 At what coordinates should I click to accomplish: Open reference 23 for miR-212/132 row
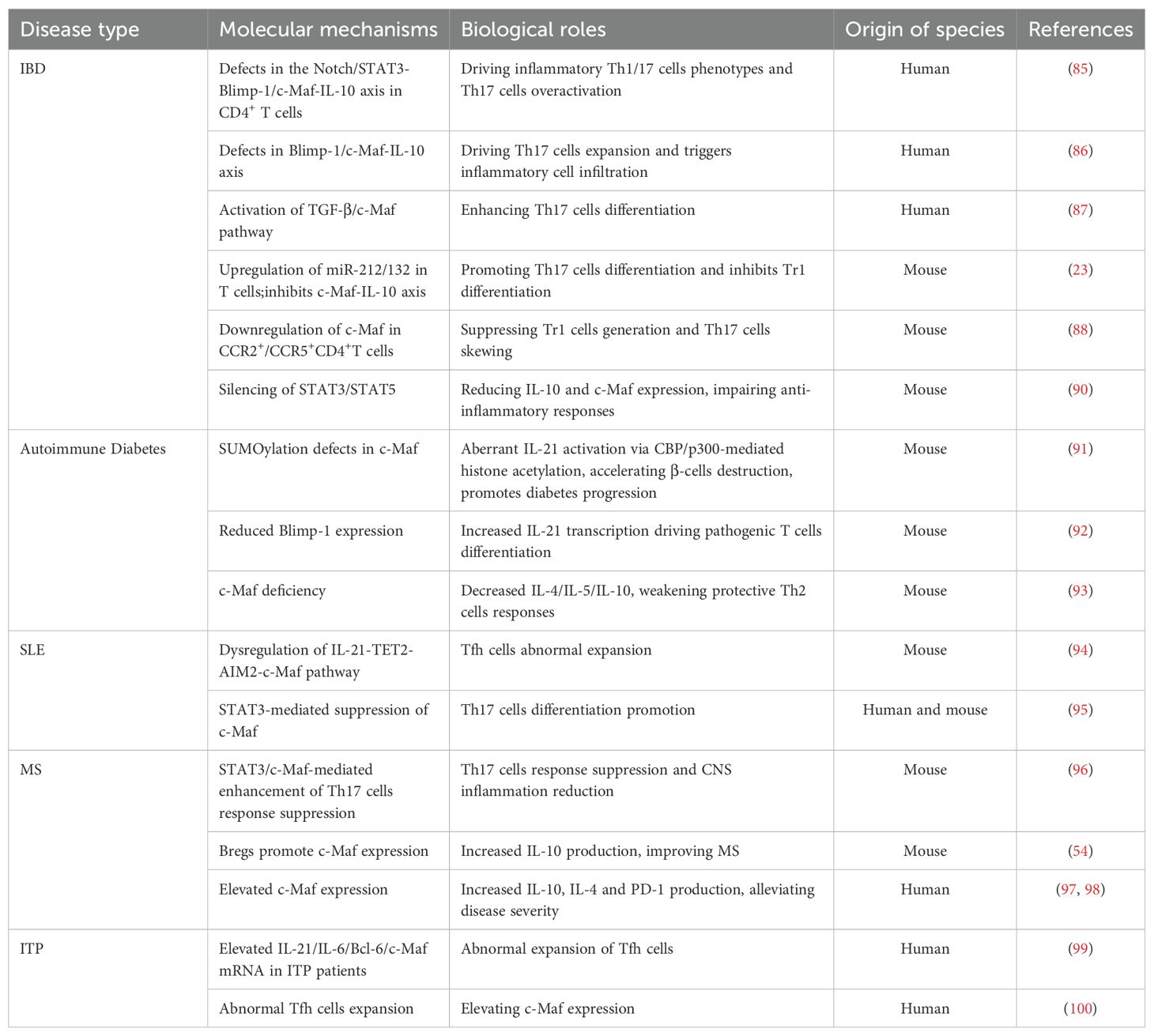click(1080, 270)
